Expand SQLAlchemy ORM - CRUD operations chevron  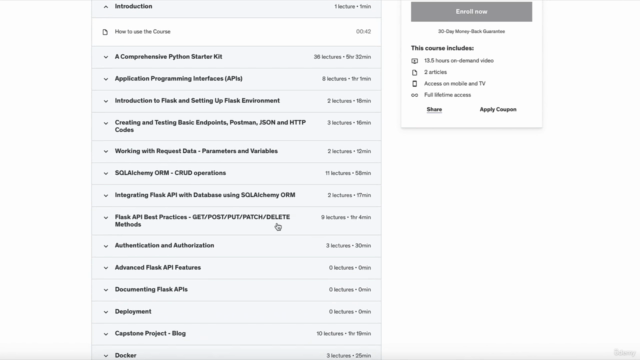tap(106, 173)
